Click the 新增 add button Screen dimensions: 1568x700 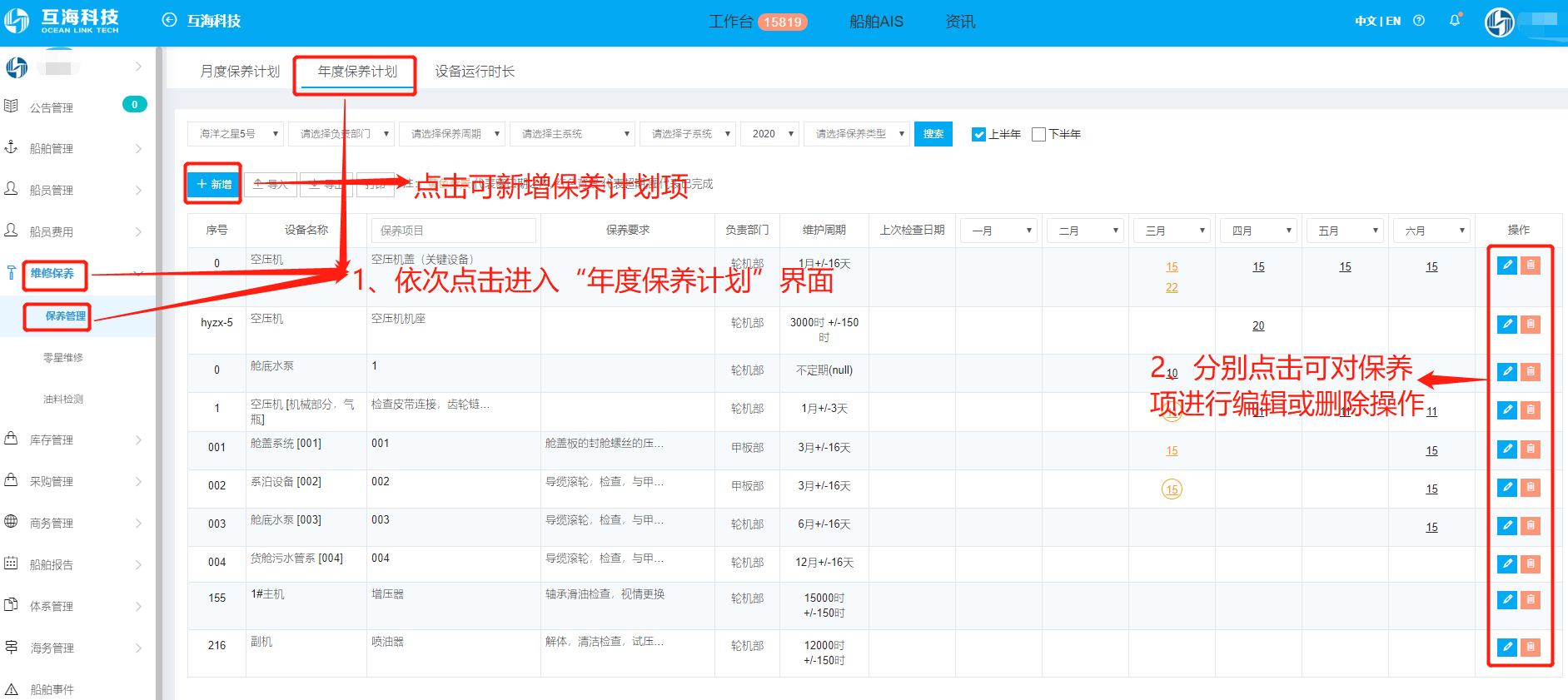214,184
